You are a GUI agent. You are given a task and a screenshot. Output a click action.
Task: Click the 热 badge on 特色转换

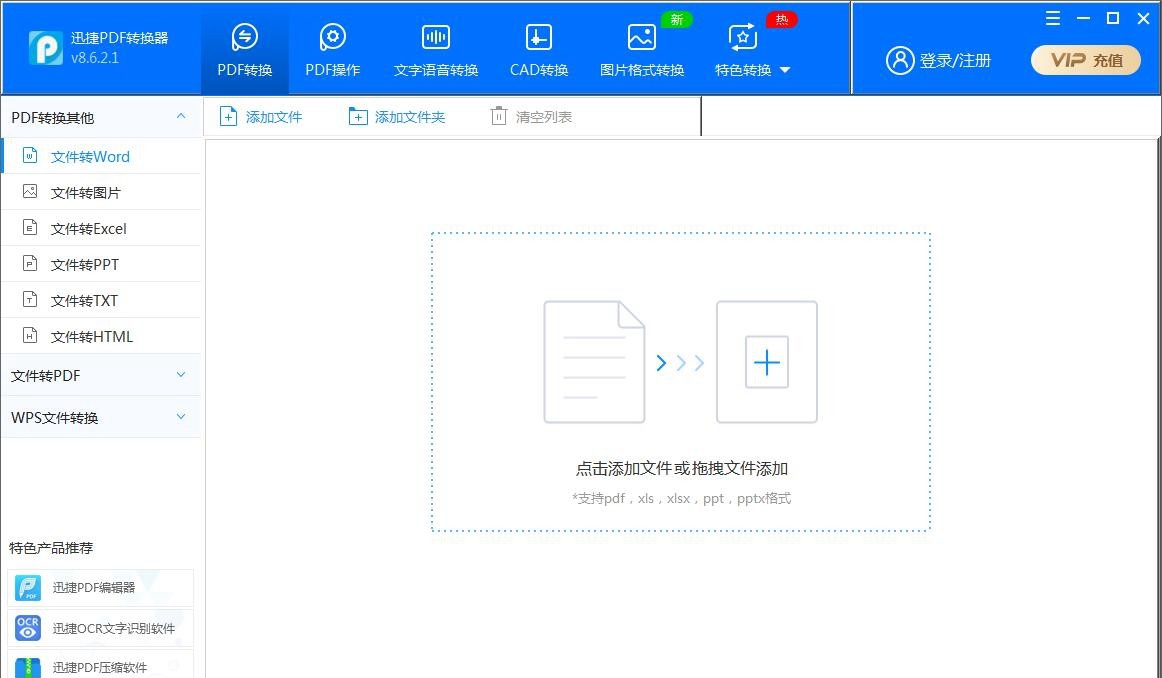(781, 20)
